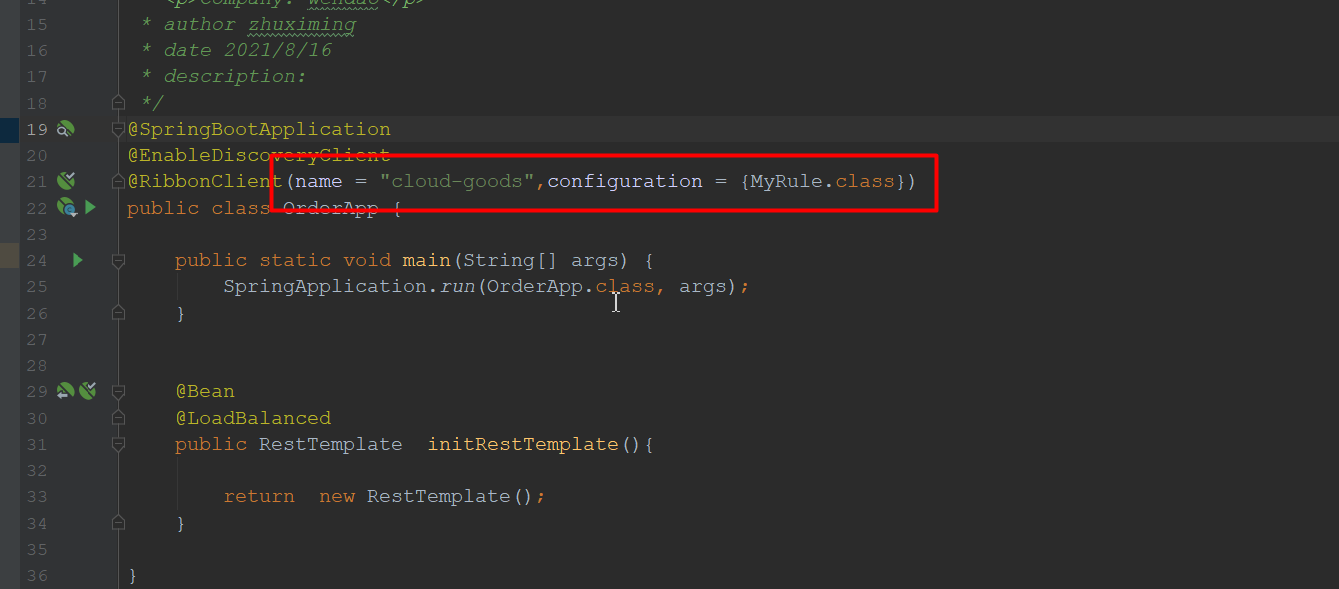Click line number 27 in the gutter
1339x589 pixels.
click(36, 339)
